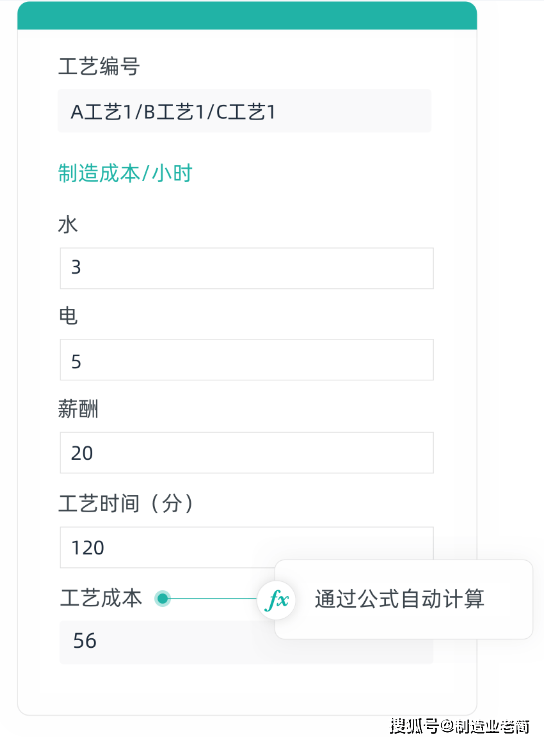The image size is (544, 743).
Task: Click the green dot beside 工艺成本
Action: [x=163, y=599]
